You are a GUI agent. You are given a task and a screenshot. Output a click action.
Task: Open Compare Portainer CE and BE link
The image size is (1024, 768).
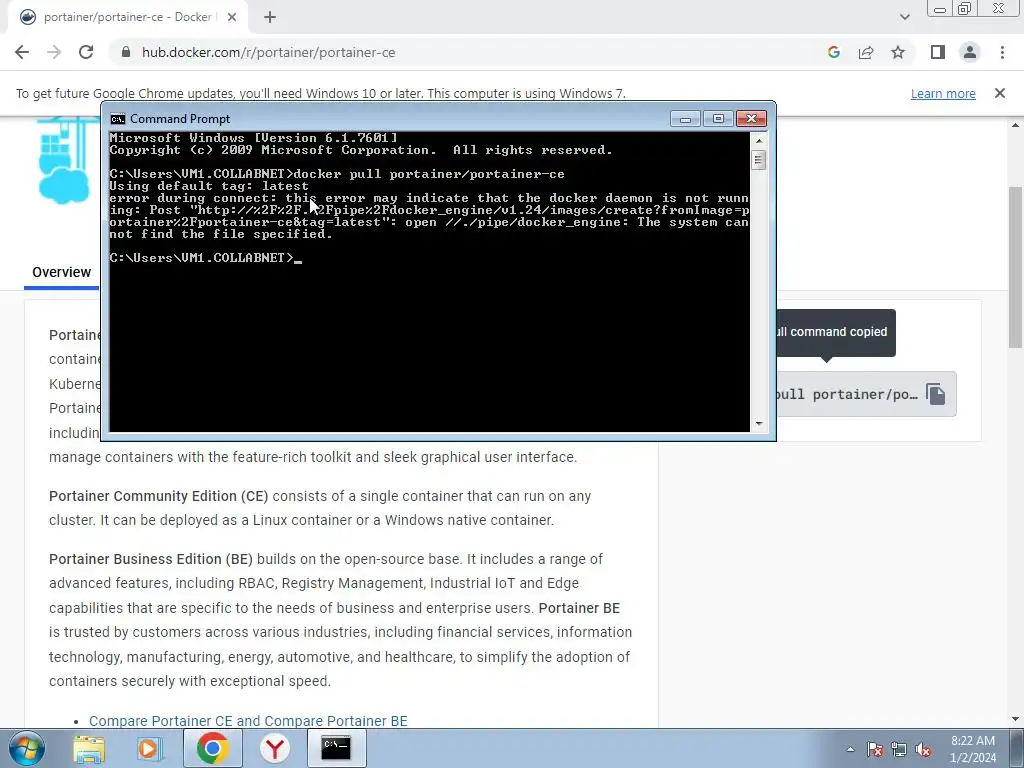(x=248, y=721)
